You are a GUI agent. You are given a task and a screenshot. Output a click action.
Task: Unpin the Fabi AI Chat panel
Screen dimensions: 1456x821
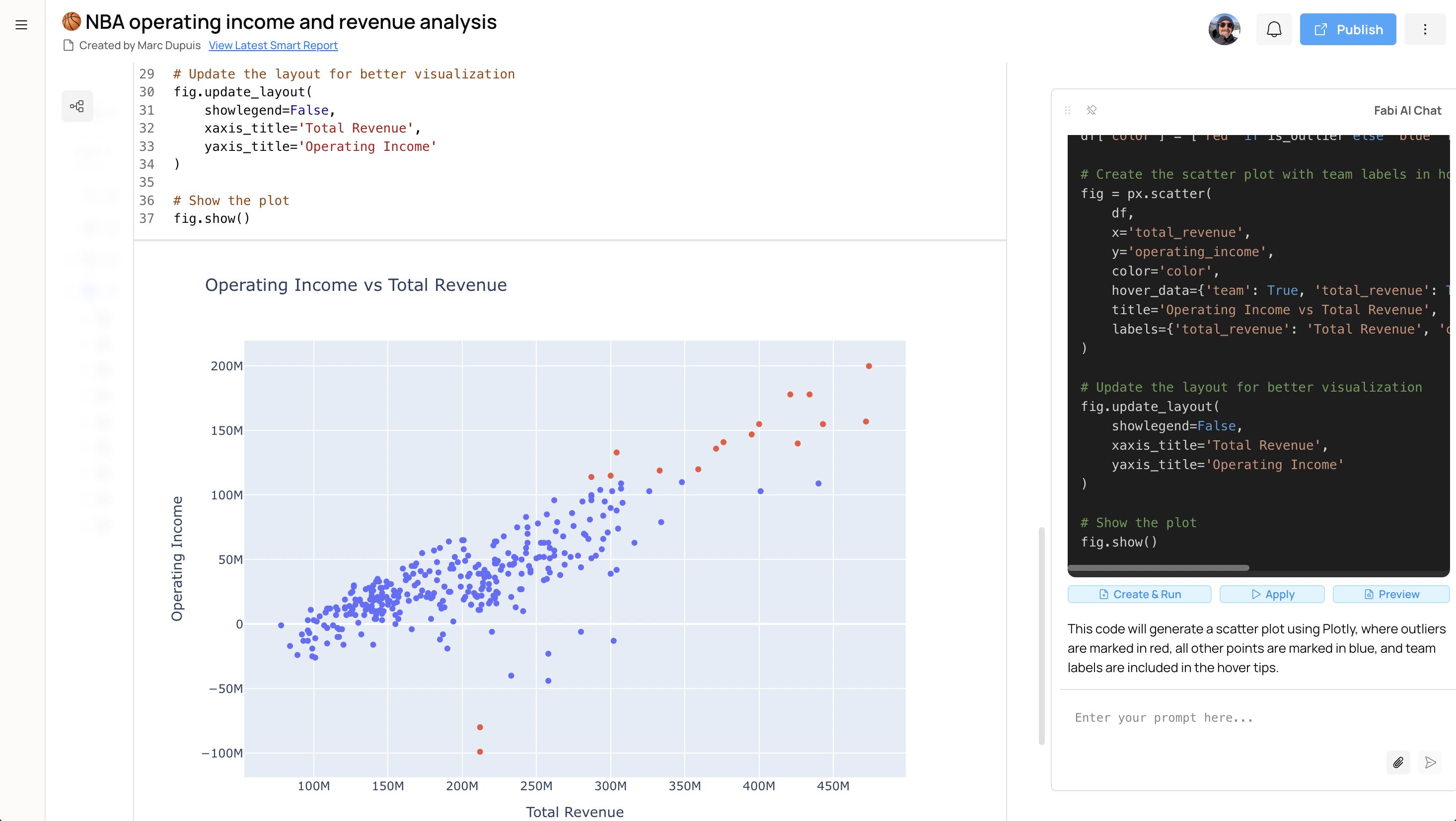(x=1092, y=110)
